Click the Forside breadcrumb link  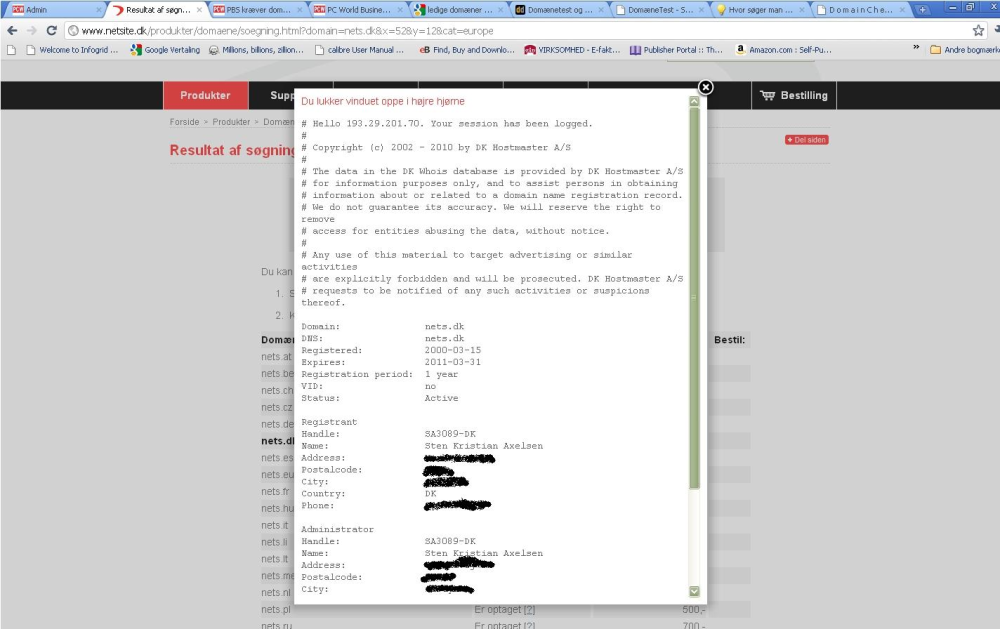point(184,122)
